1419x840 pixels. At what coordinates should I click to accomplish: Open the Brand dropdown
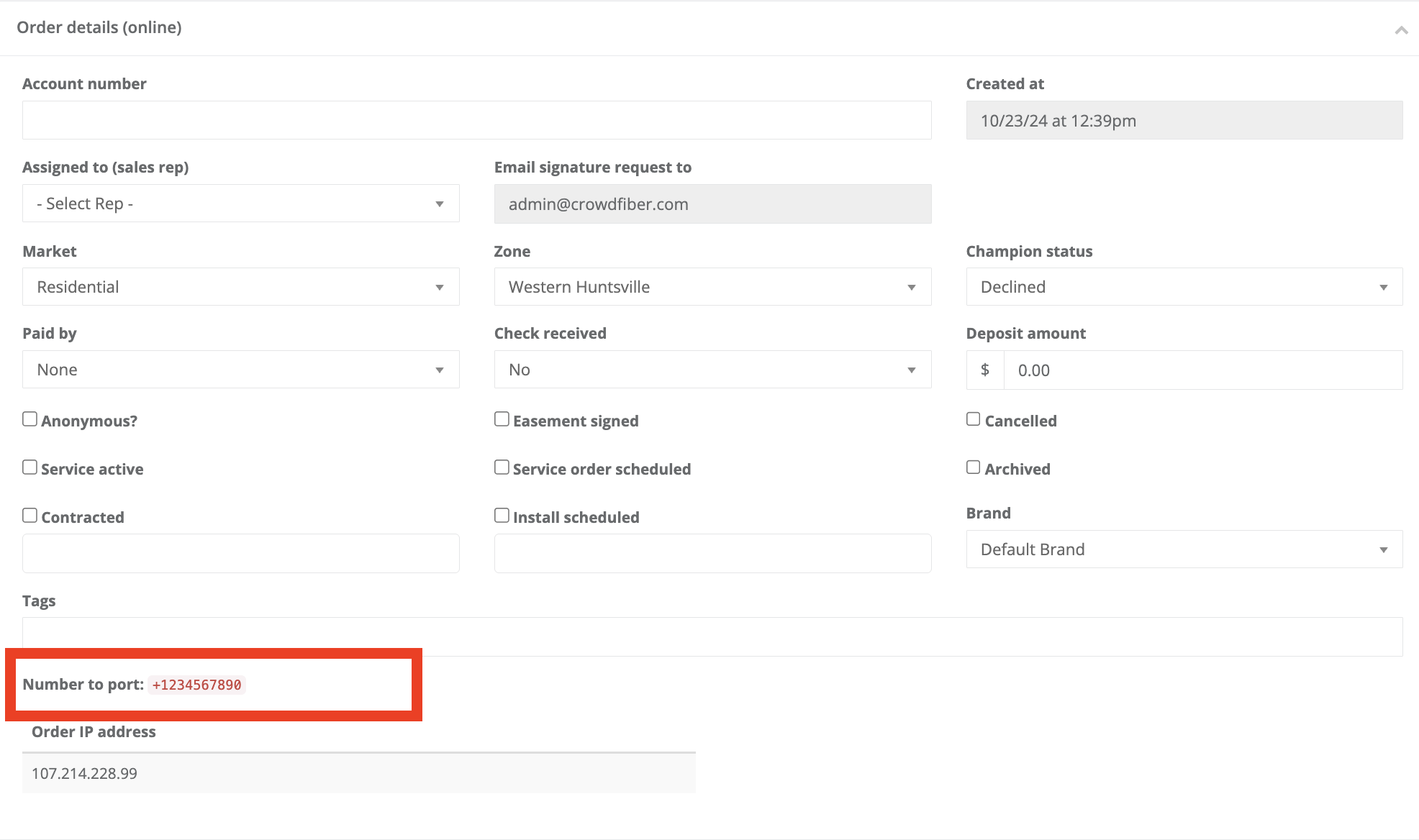click(1184, 549)
